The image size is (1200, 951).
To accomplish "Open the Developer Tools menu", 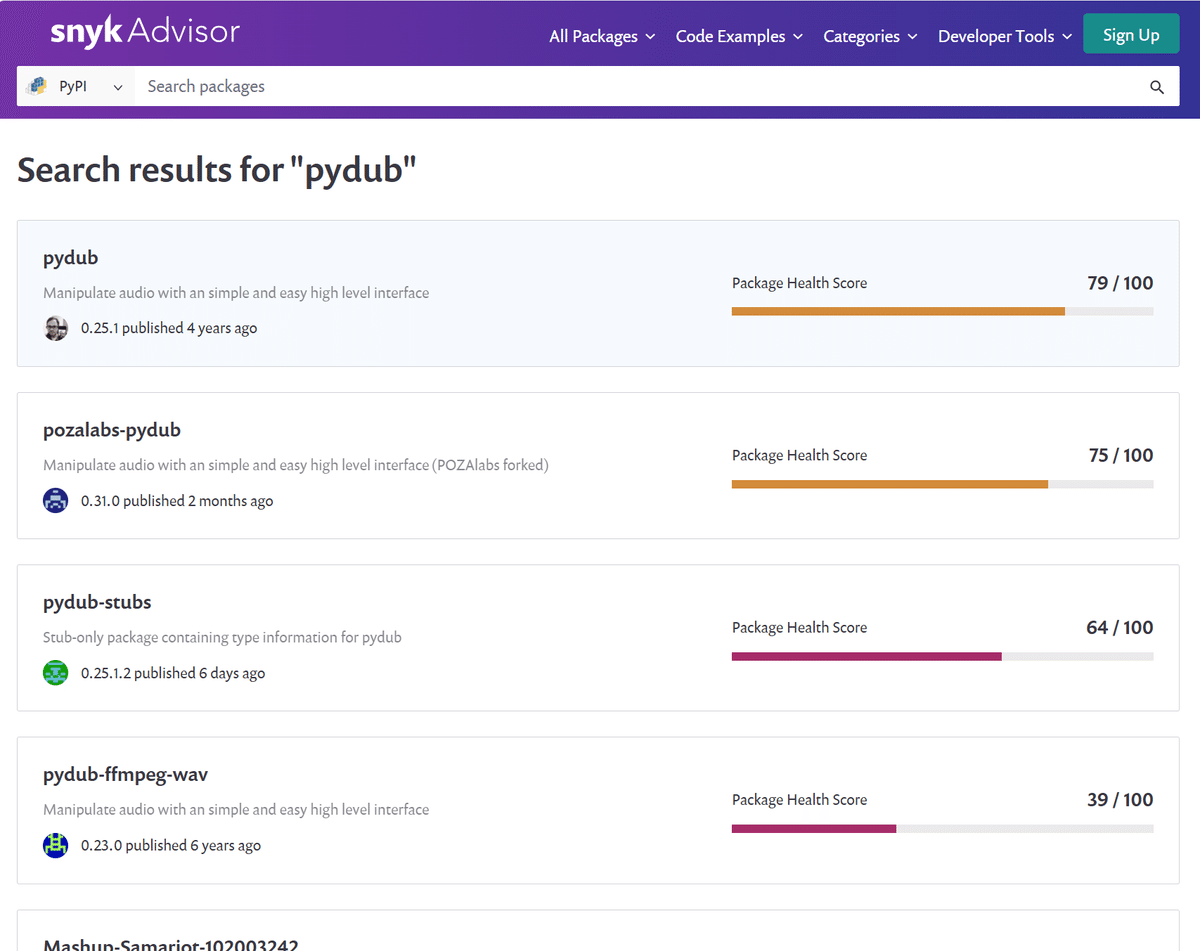I will (x=1005, y=36).
